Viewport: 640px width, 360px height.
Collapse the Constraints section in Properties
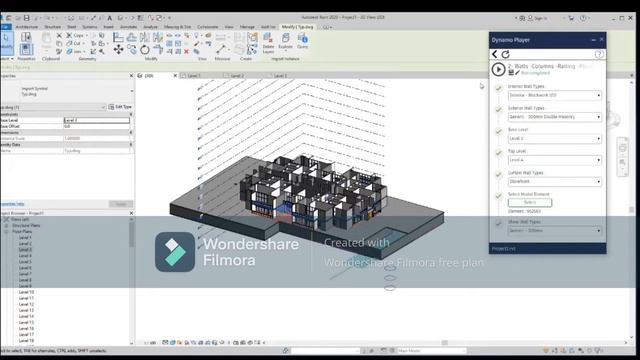pyautogui.click(x=131, y=115)
